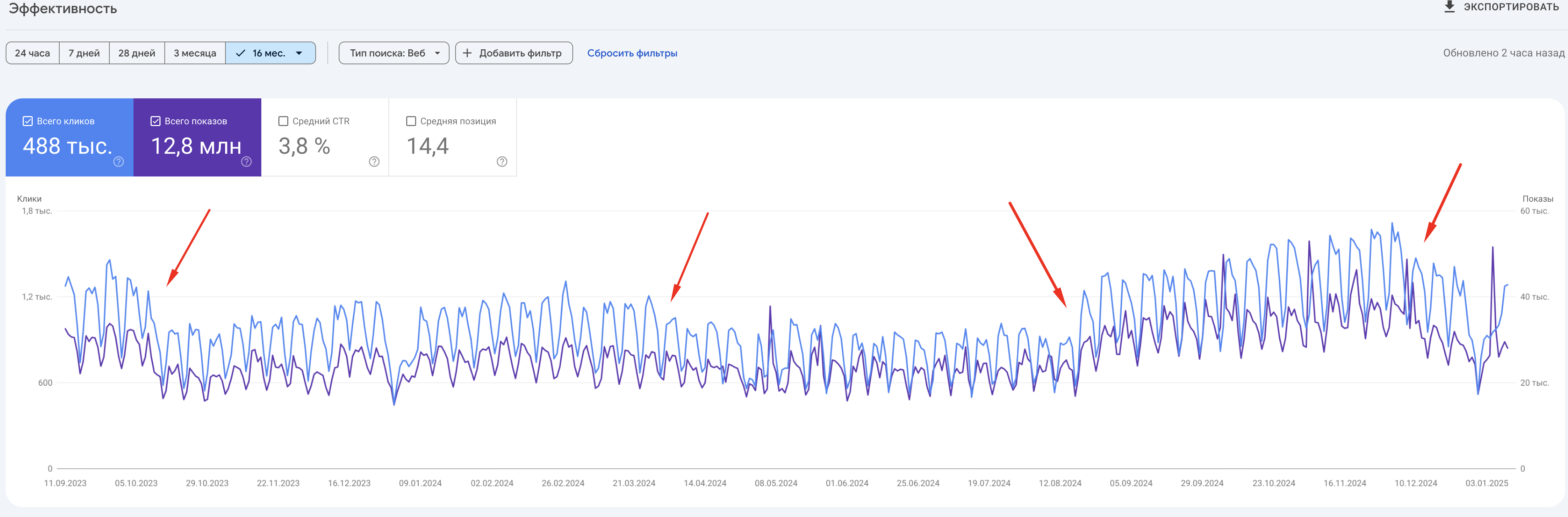Select the 3 месяца range tab
This screenshot has width=1568, height=517.
coord(195,53)
